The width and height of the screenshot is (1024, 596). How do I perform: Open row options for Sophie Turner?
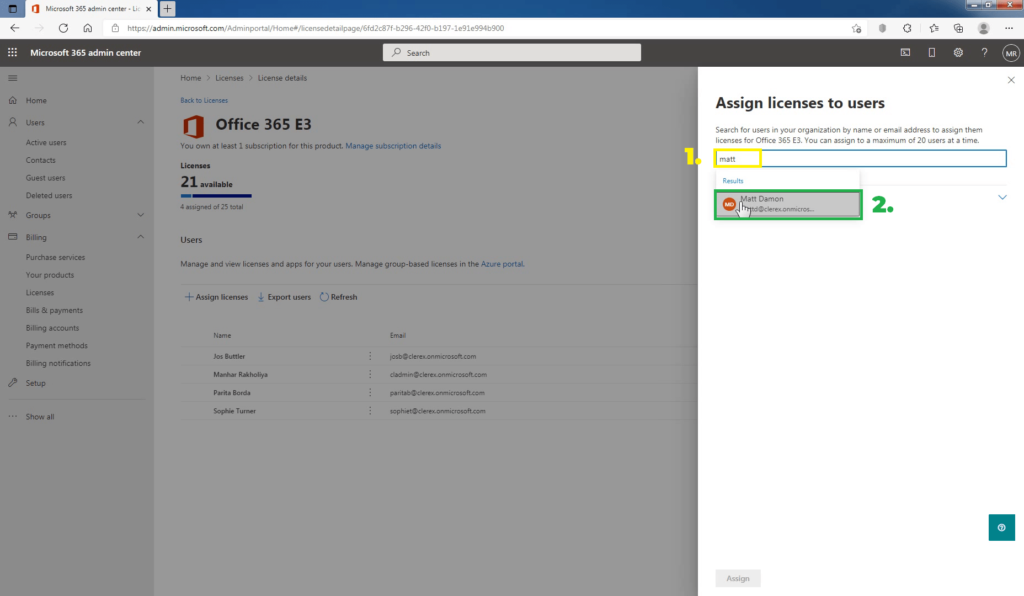pyautogui.click(x=370, y=411)
